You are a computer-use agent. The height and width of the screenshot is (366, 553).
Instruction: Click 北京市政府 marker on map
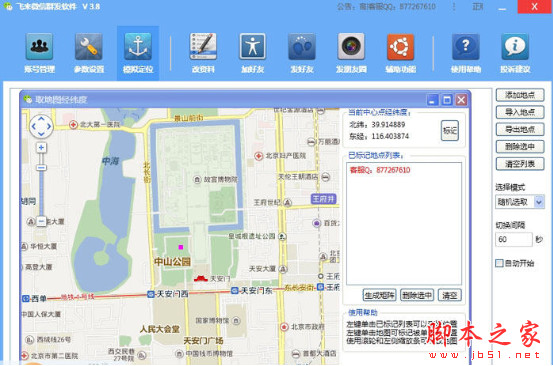(x=284, y=327)
